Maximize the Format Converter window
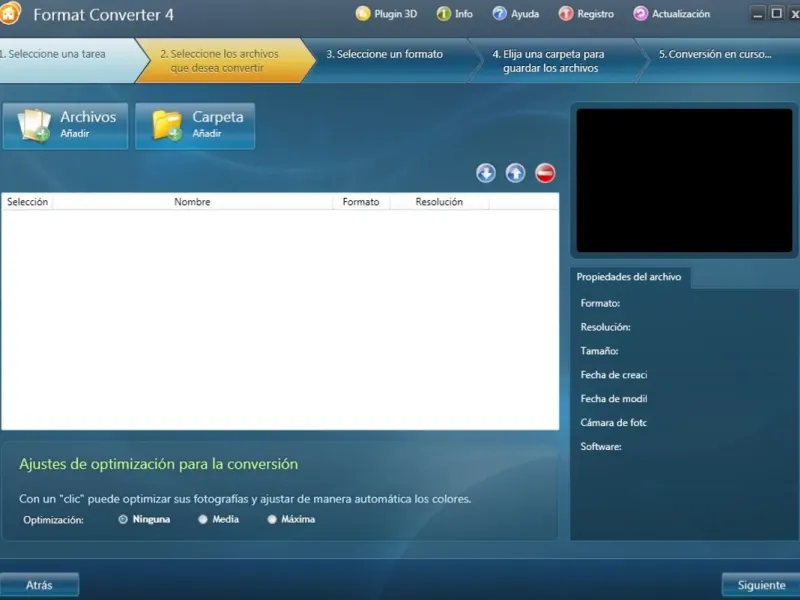The width and height of the screenshot is (800, 600). [x=777, y=14]
